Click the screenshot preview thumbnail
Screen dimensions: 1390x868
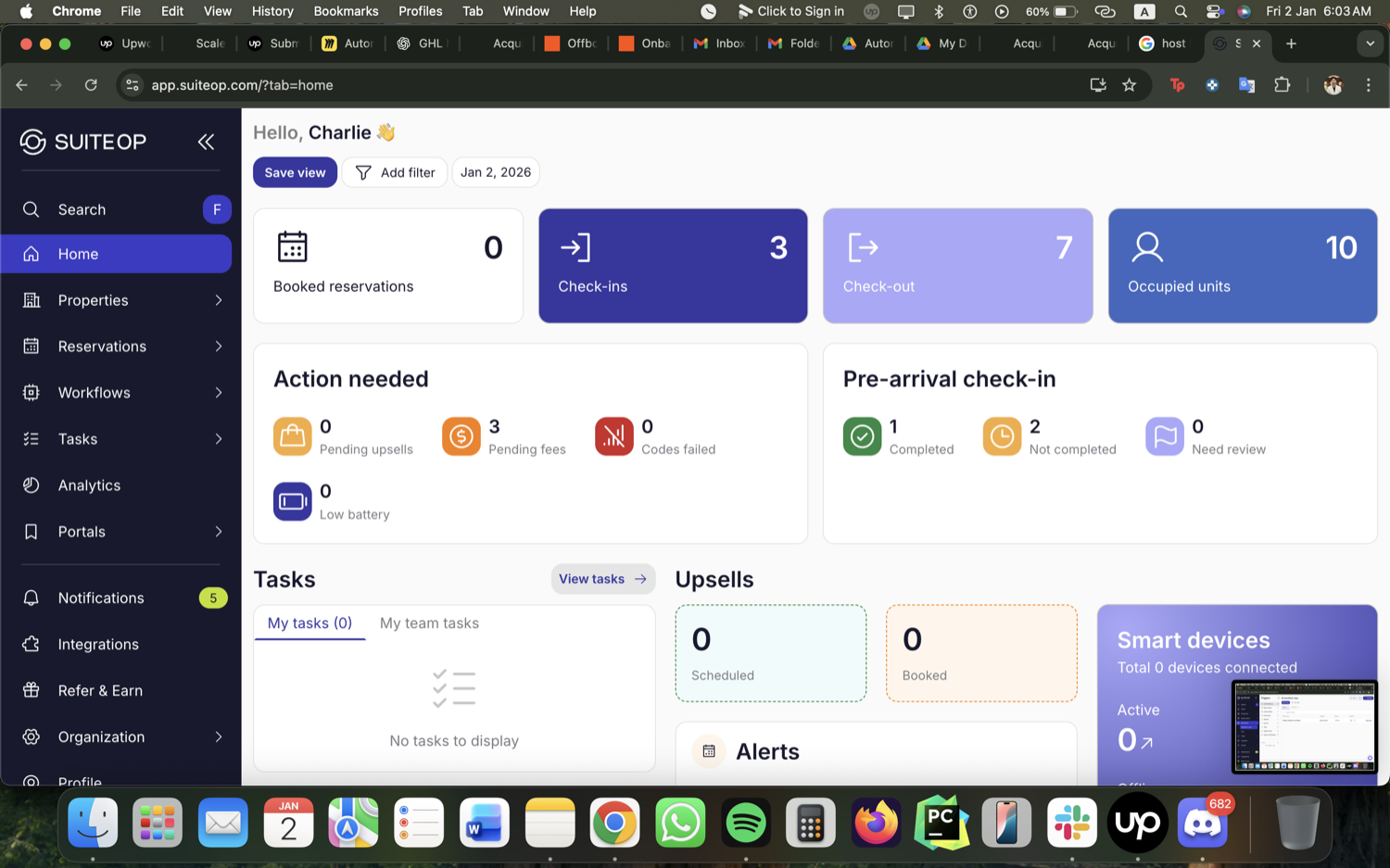1304,727
